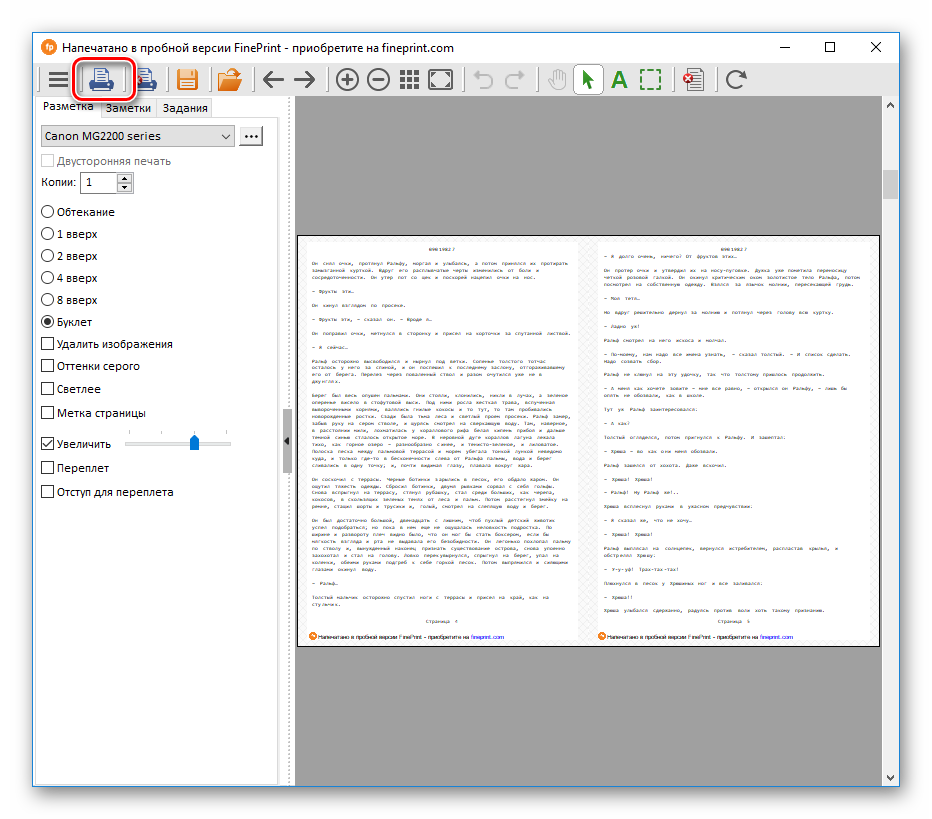
Task: Click the Open folder icon
Action: (x=230, y=80)
